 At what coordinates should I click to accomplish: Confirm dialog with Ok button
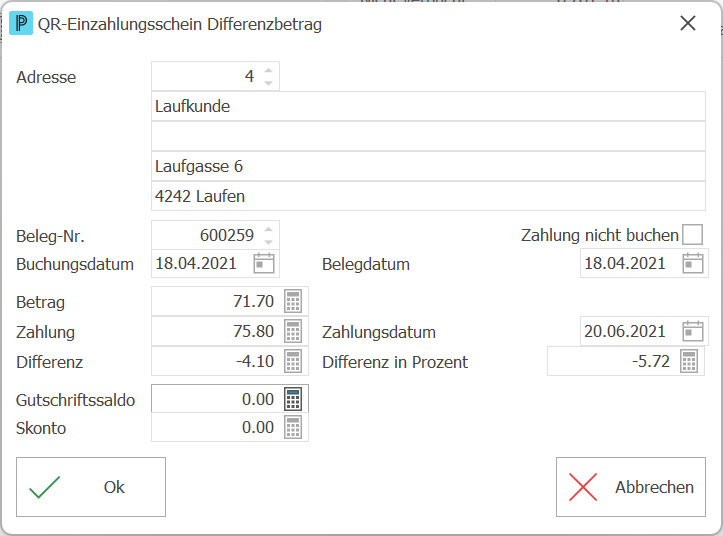pos(91,487)
